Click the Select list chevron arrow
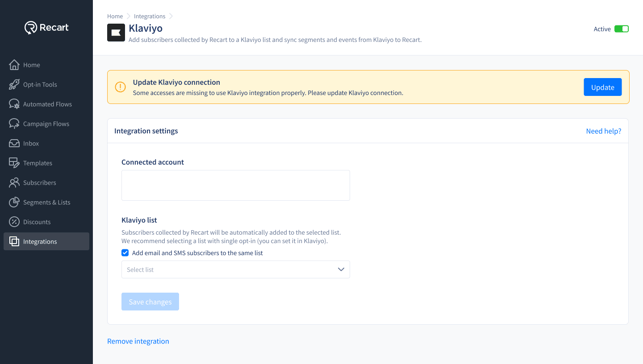 (341, 269)
